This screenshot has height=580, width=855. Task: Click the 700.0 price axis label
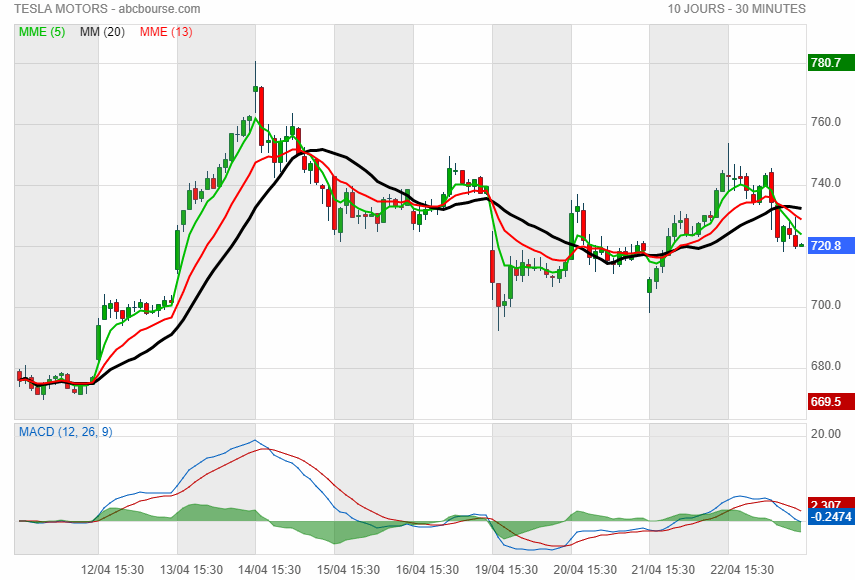point(826,305)
